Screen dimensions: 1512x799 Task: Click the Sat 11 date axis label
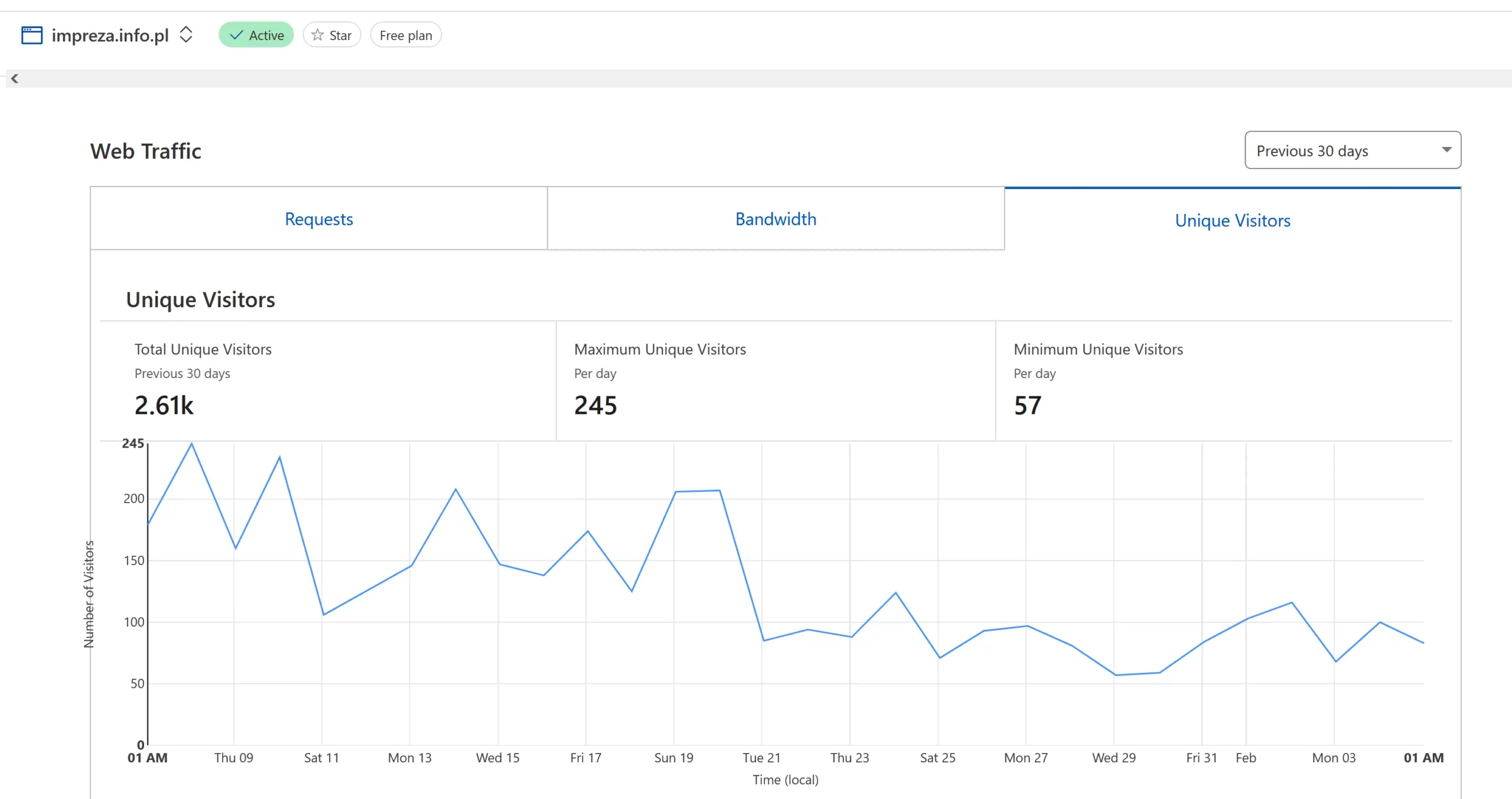click(321, 758)
